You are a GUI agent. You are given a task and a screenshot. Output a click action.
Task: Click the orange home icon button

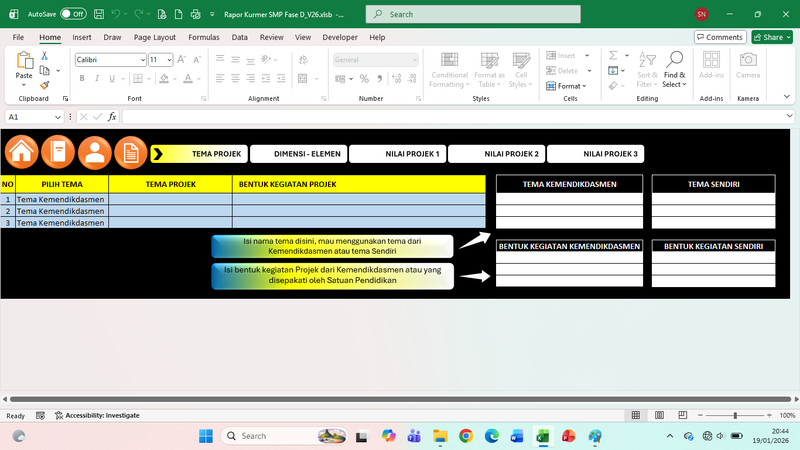point(22,152)
